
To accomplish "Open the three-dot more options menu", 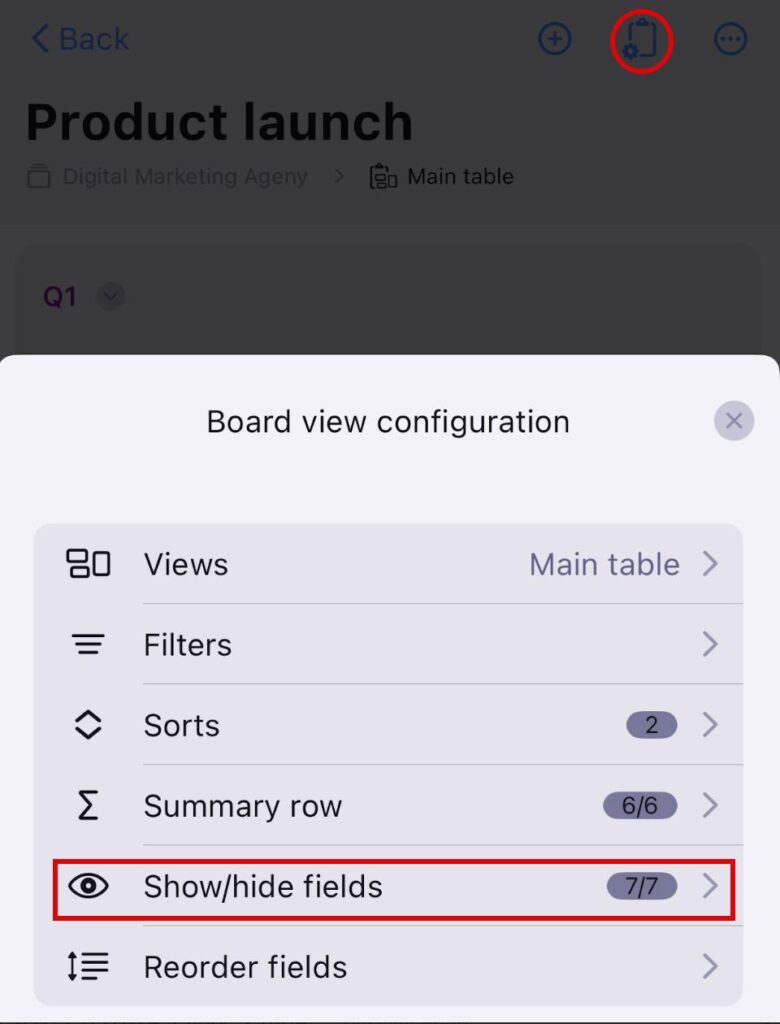I will pyautogui.click(x=731, y=39).
